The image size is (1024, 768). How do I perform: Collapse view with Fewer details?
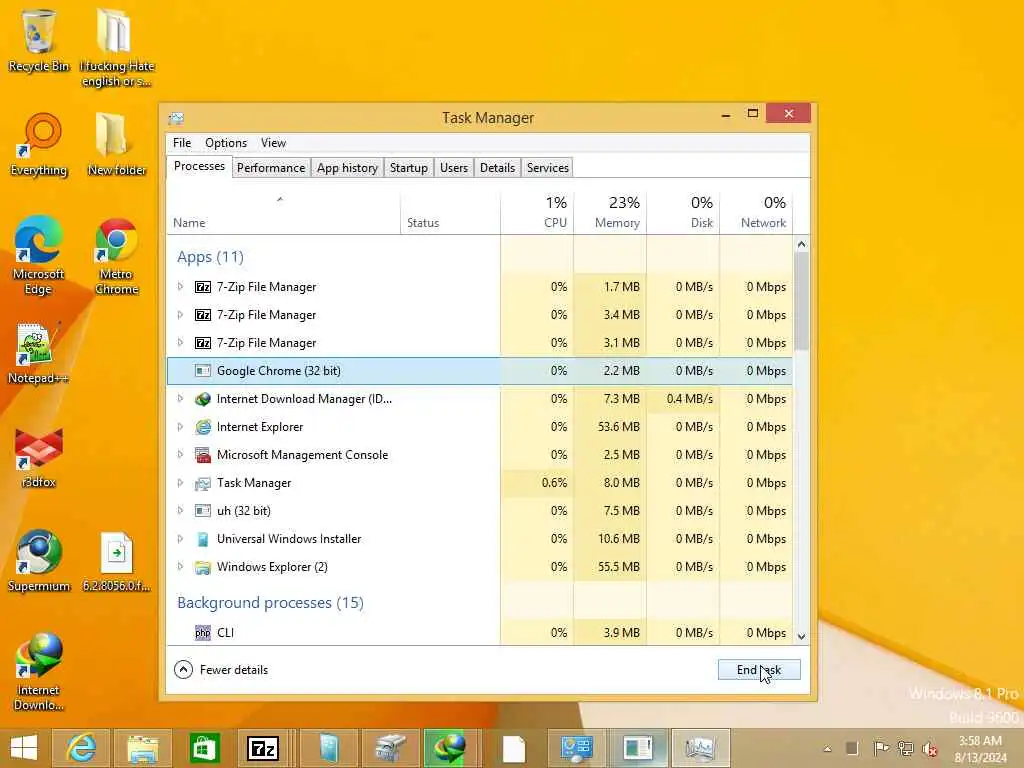click(x=221, y=670)
